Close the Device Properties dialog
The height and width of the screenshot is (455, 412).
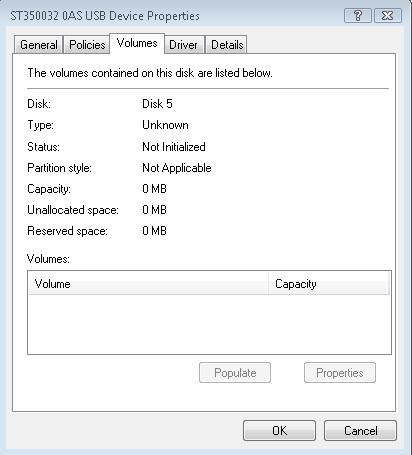[388, 16]
